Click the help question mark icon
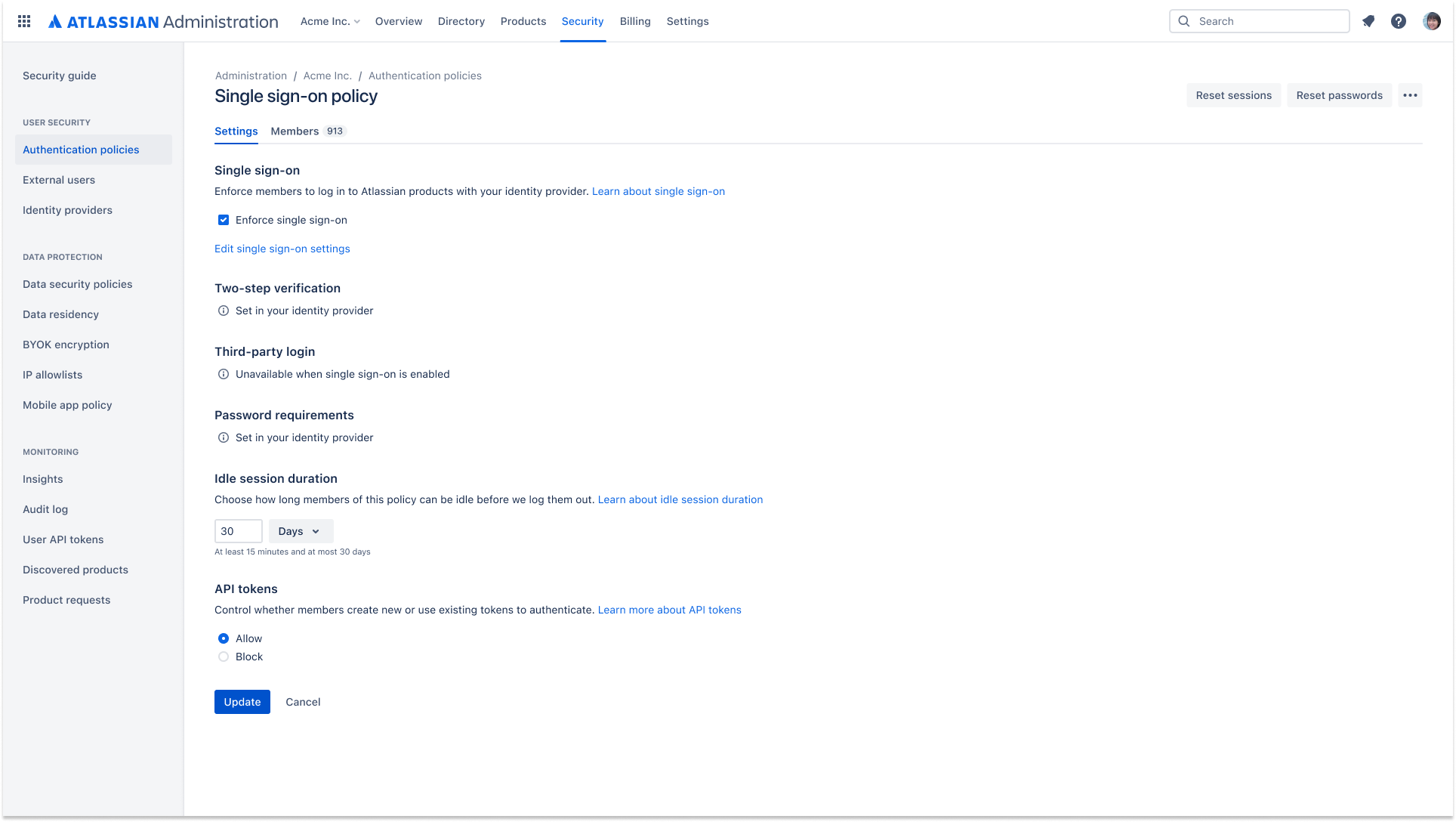Image resolution: width=1456 pixels, height=822 pixels. [x=1399, y=21]
